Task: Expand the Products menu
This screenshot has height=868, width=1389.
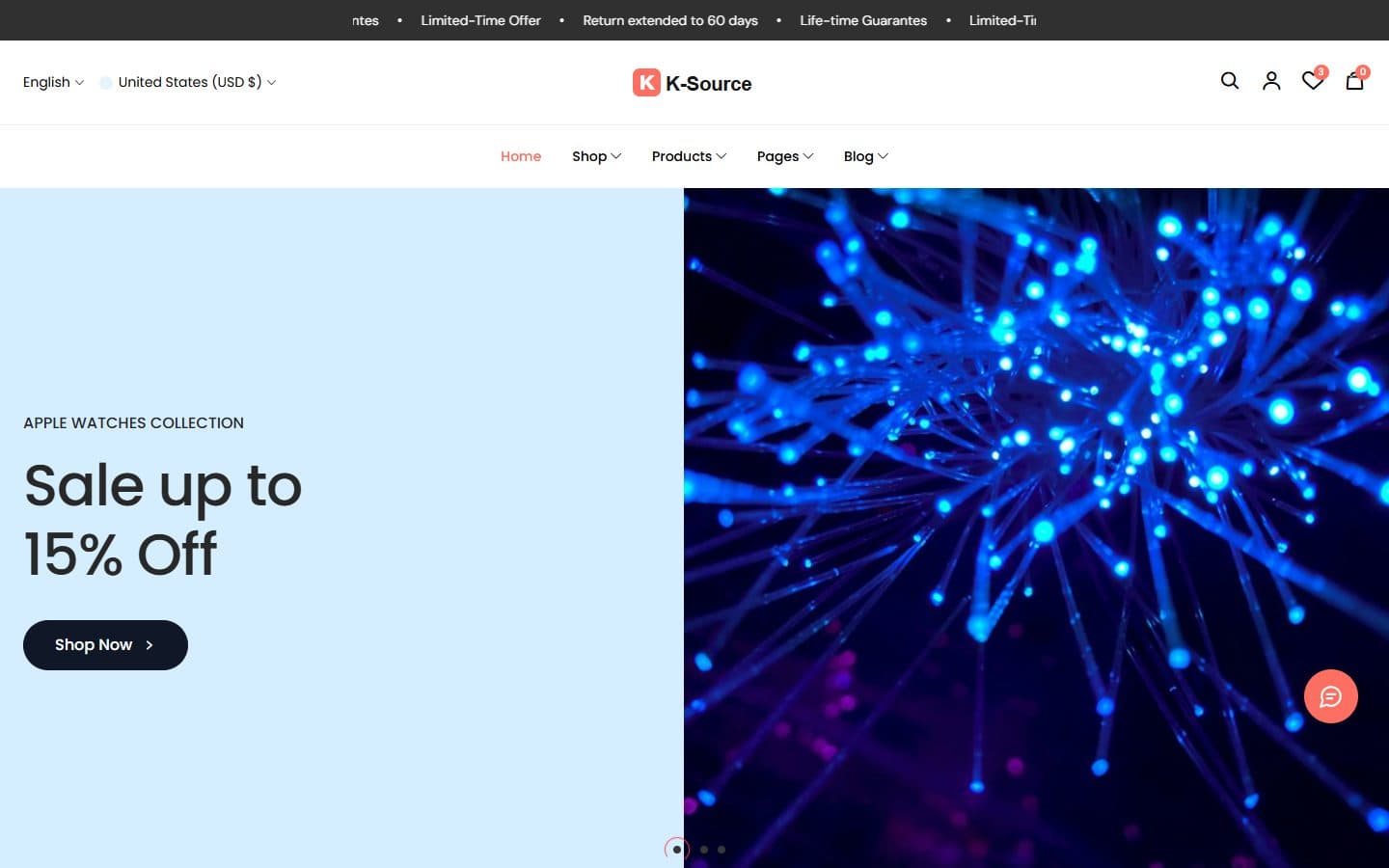Action: pos(689,156)
